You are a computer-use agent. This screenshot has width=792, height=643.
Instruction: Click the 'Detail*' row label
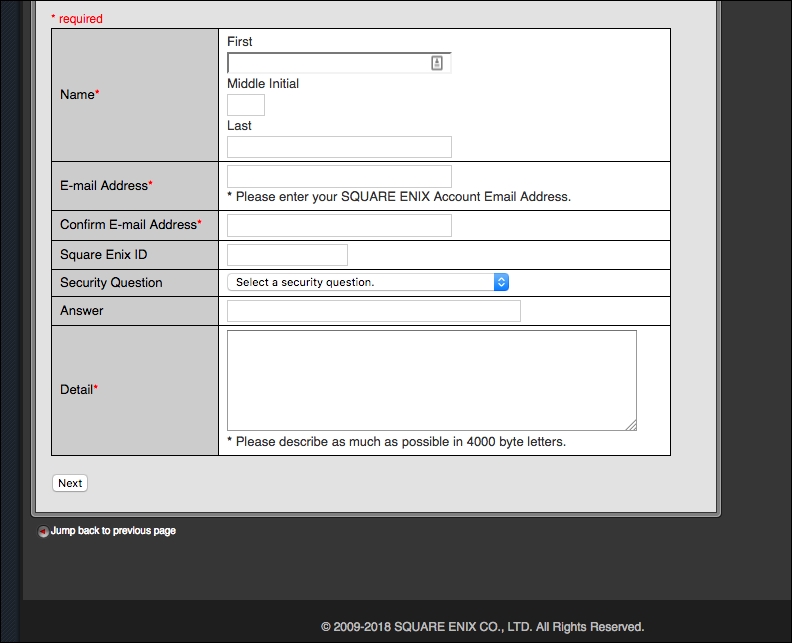click(79, 389)
